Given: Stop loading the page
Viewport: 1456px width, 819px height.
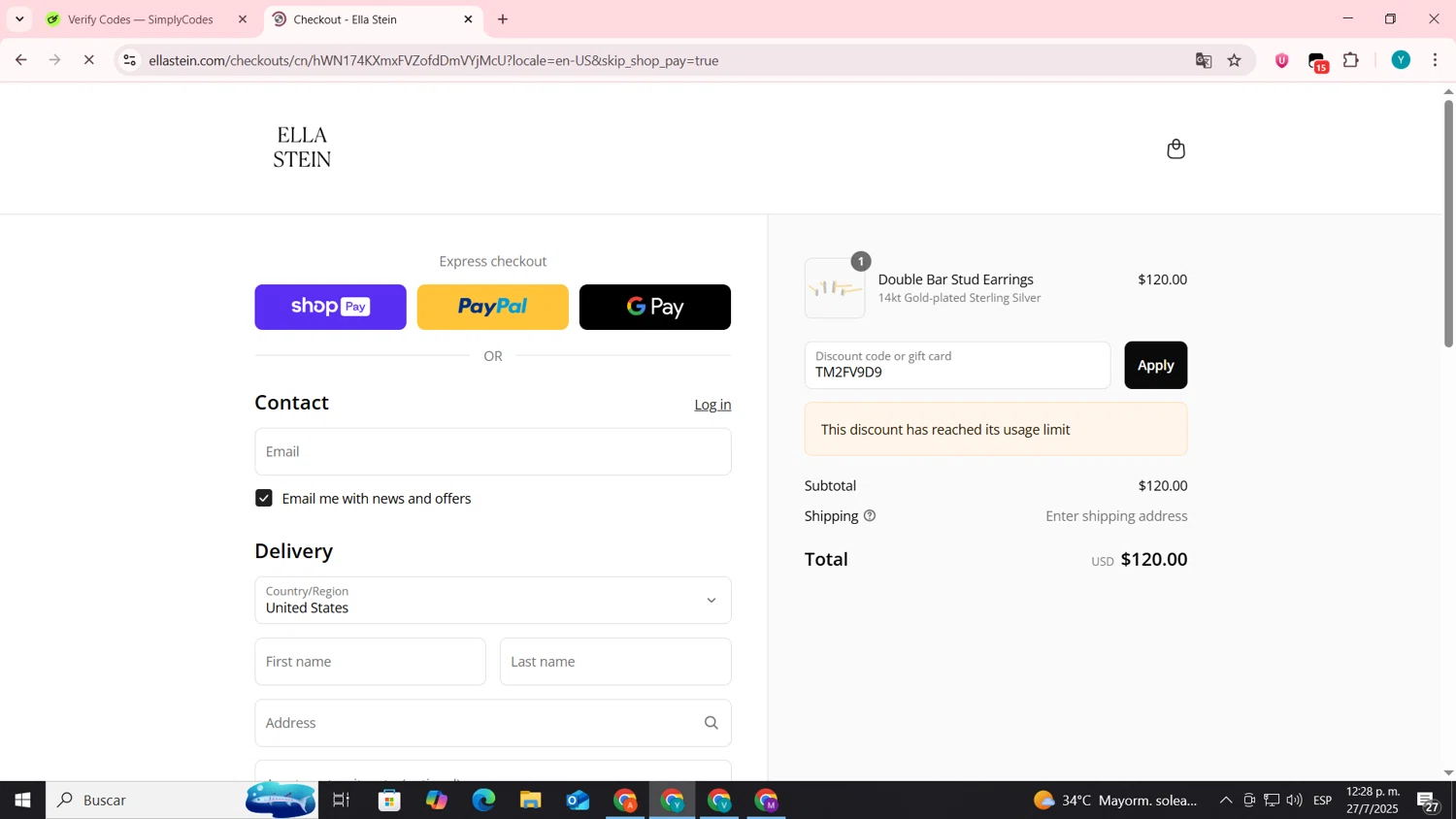Looking at the screenshot, I should click(x=88, y=60).
